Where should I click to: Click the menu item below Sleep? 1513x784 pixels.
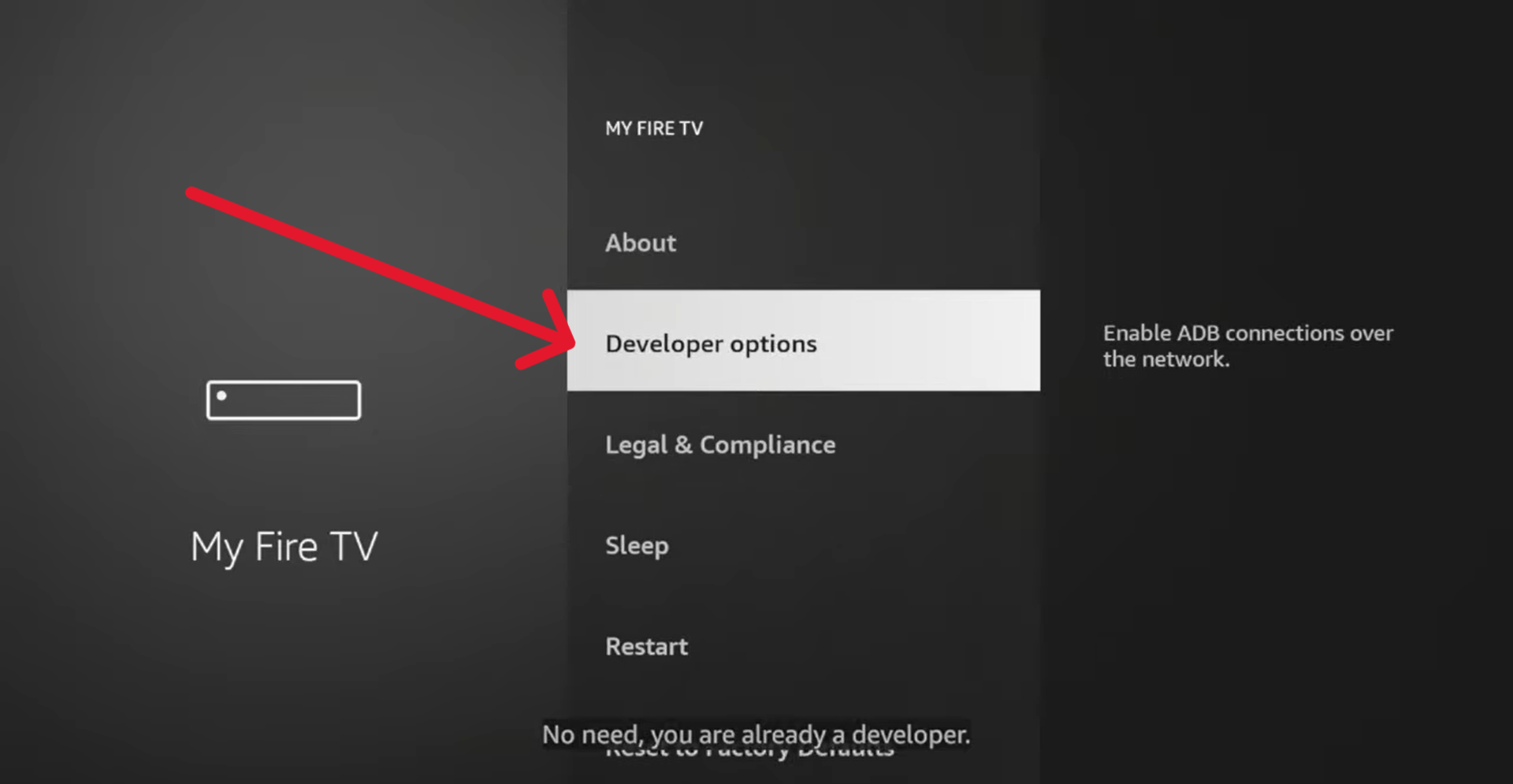click(x=646, y=646)
